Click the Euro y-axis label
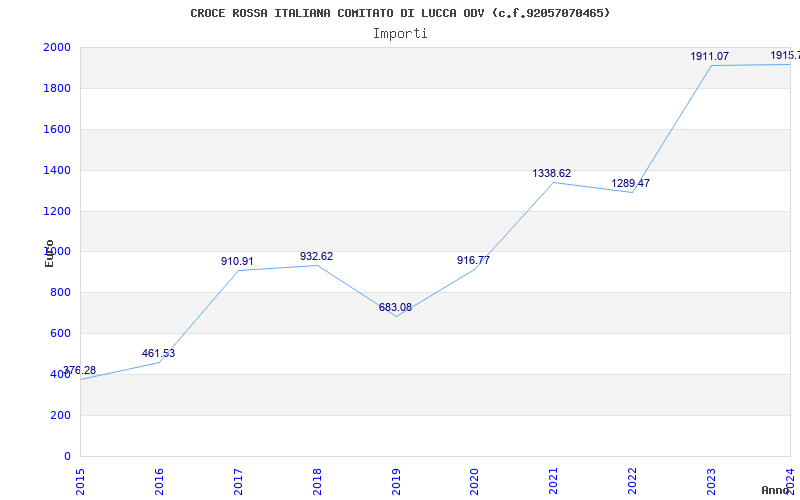The image size is (800, 500). 49,253
